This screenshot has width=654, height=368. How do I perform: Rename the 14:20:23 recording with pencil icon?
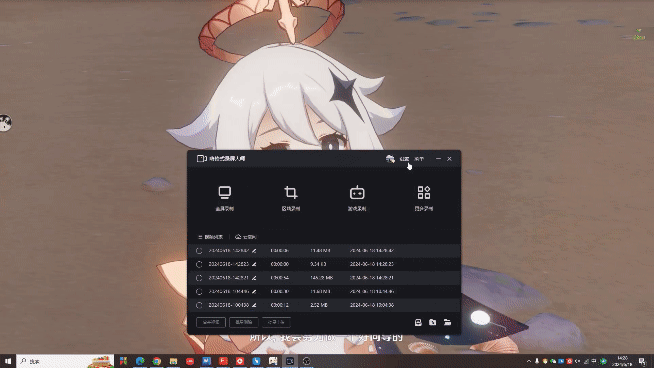pyautogui.click(x=254, y=264)
